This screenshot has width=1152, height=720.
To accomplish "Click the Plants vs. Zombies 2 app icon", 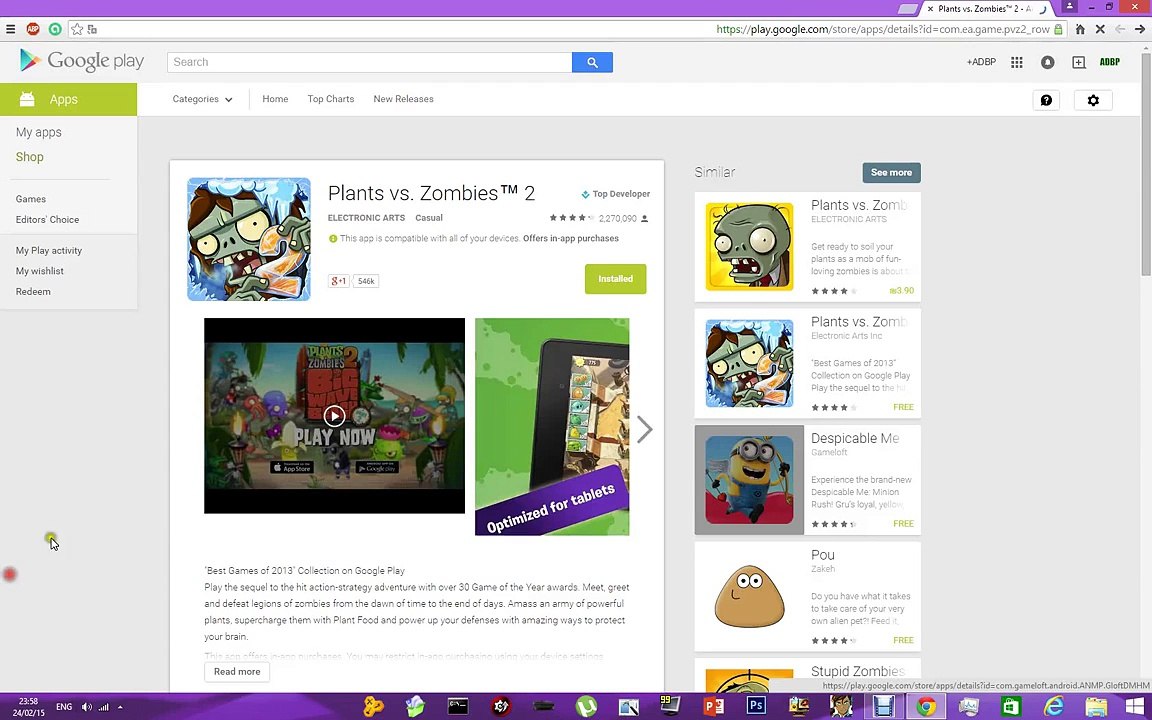I will point(249,239).
